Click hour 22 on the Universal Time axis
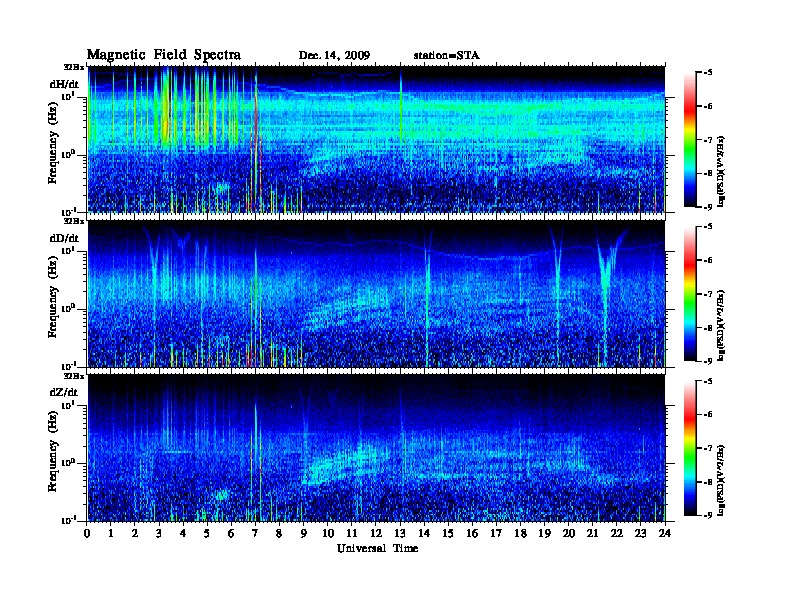Screen dimensions: 792x612 pos(617,533)
